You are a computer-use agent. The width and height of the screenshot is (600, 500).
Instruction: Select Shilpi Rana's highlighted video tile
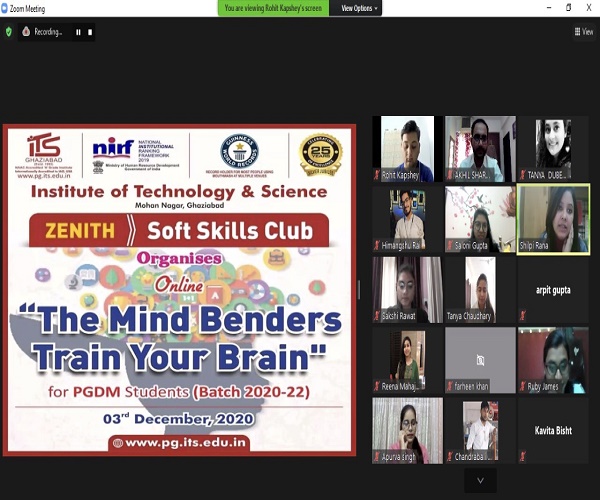553,219
